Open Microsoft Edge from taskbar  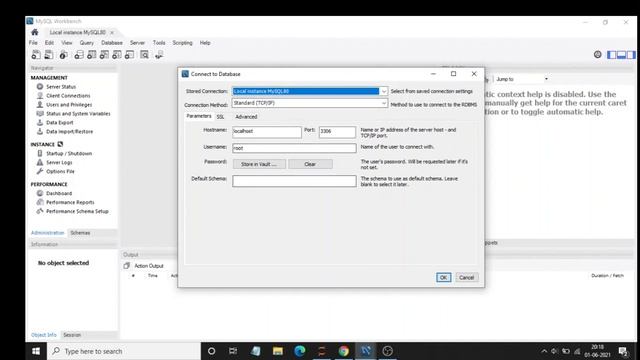click(300, 351)
